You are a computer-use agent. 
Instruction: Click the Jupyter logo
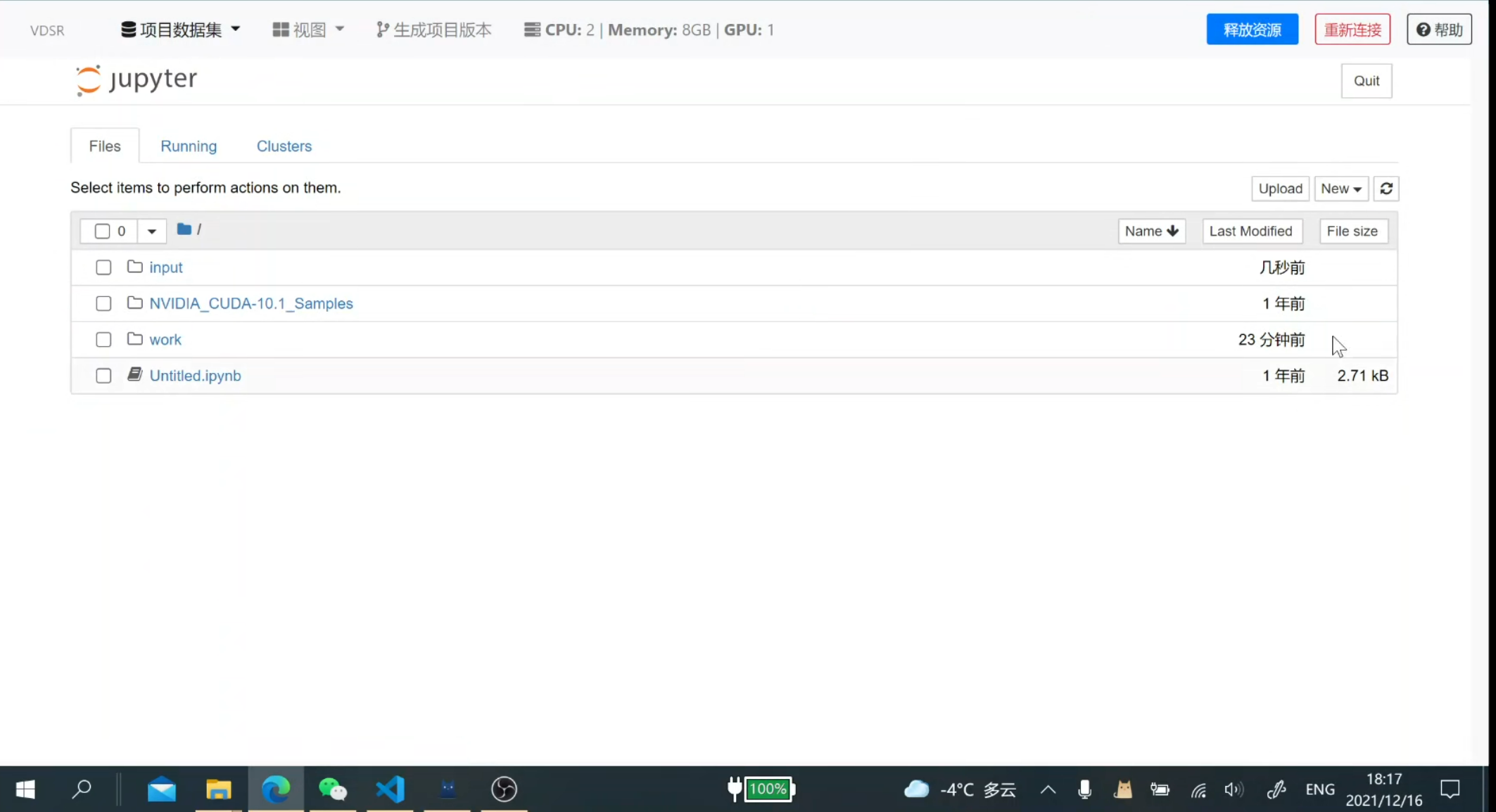pyautogui.click(x=137, y=80)
